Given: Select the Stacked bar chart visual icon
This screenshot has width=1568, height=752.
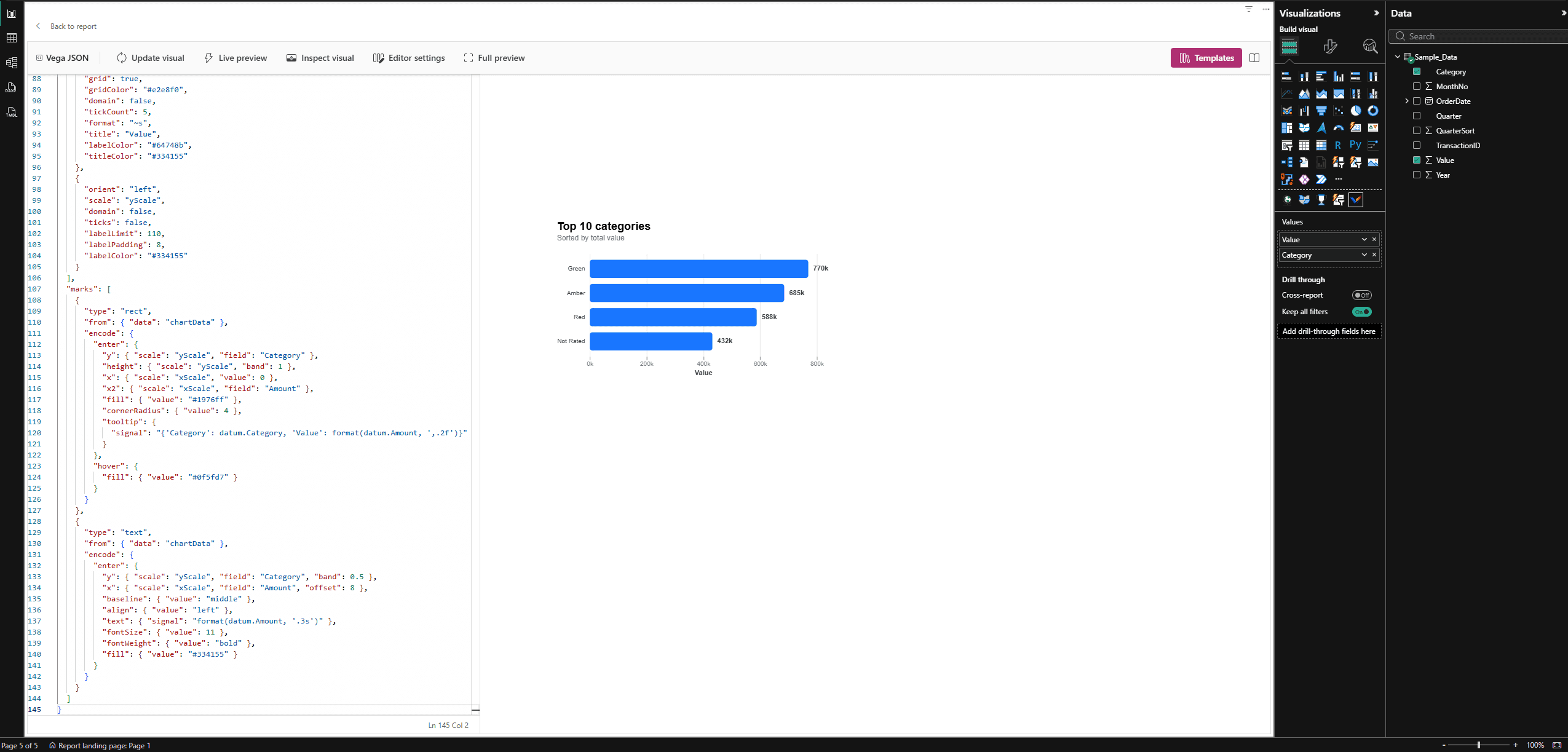Looking at the screenshot, I should click(1287, 76).
